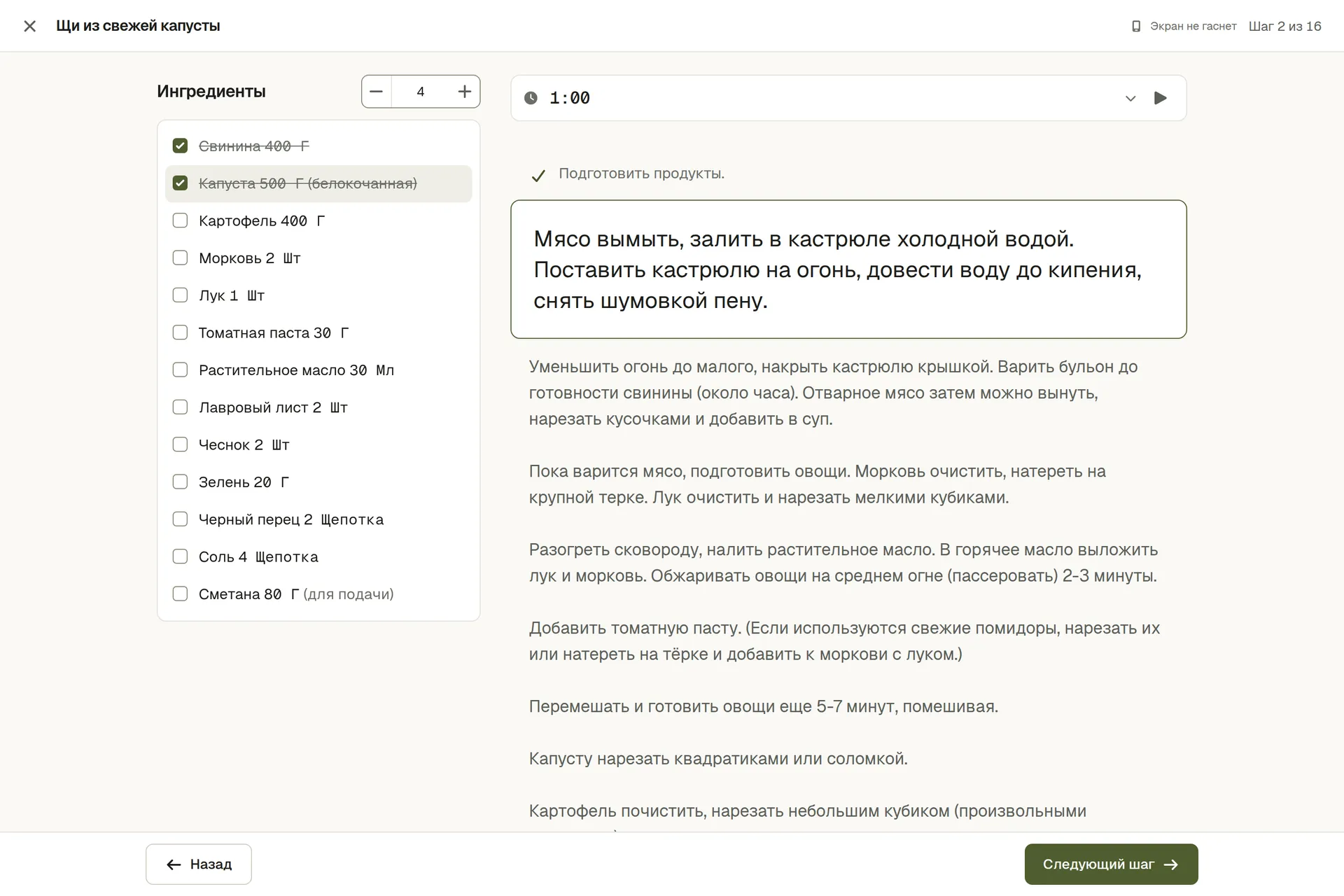Click the current step Мясо вымыть card

tap(848, 269)
